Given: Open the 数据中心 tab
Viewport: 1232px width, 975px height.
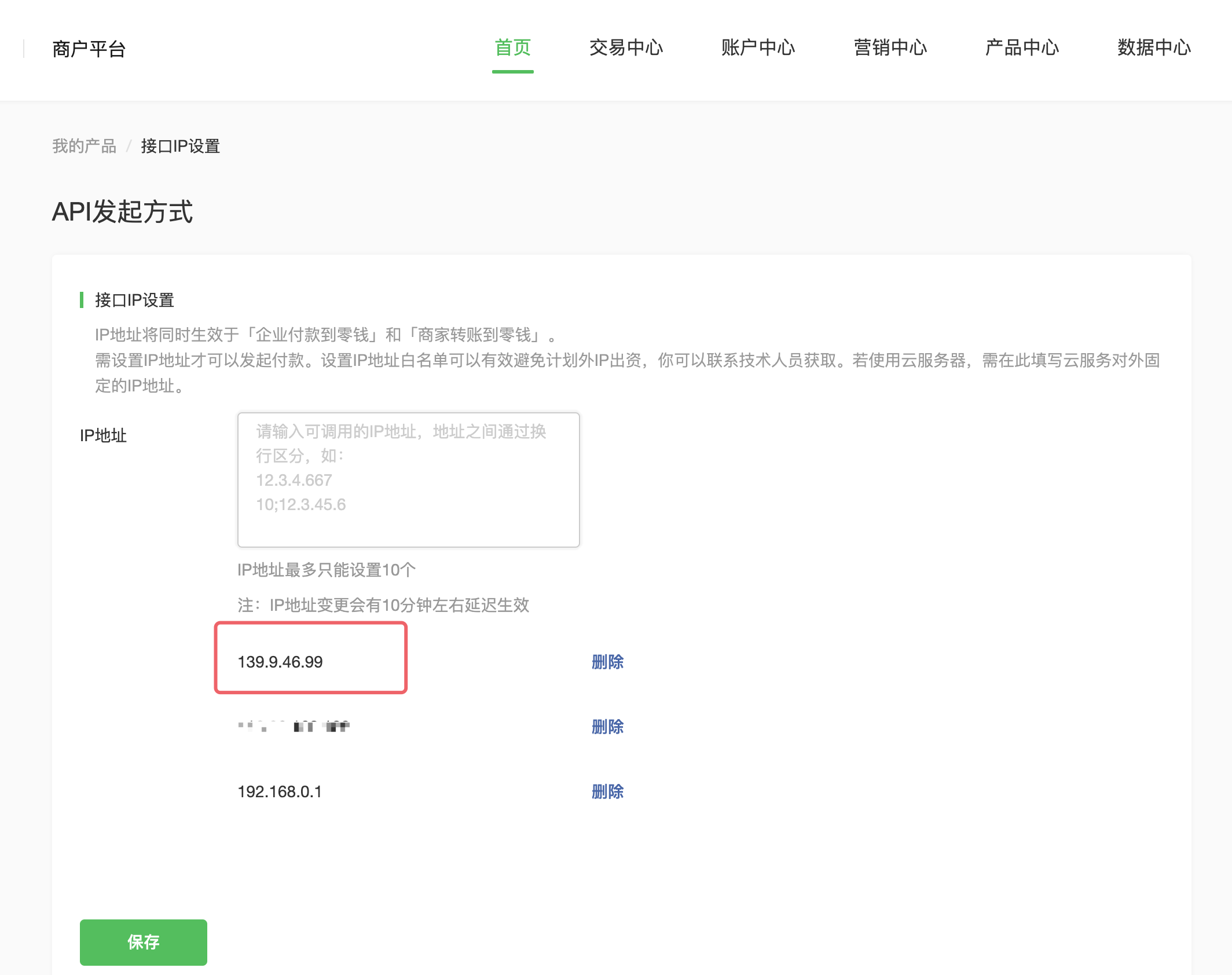Looking at the screenshot, I should pos(1154,47).
